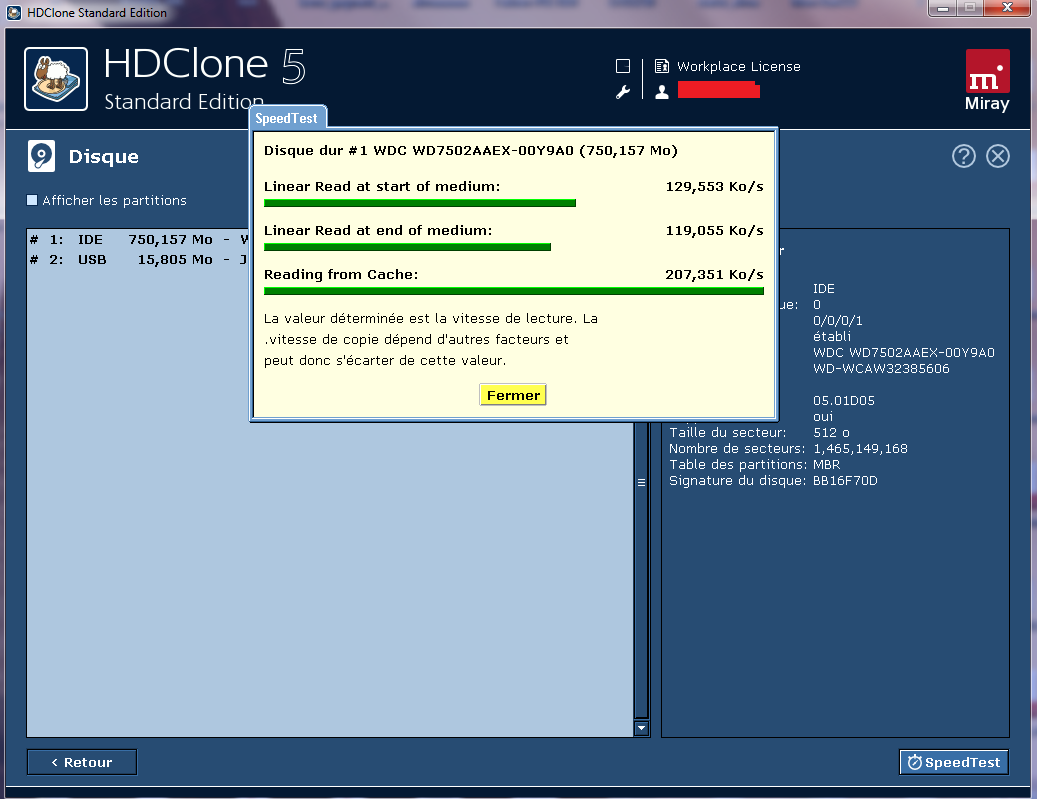Click the disk list scrollbar down arrow
This screenshot has height=799, width=1037.
[641, 728]
